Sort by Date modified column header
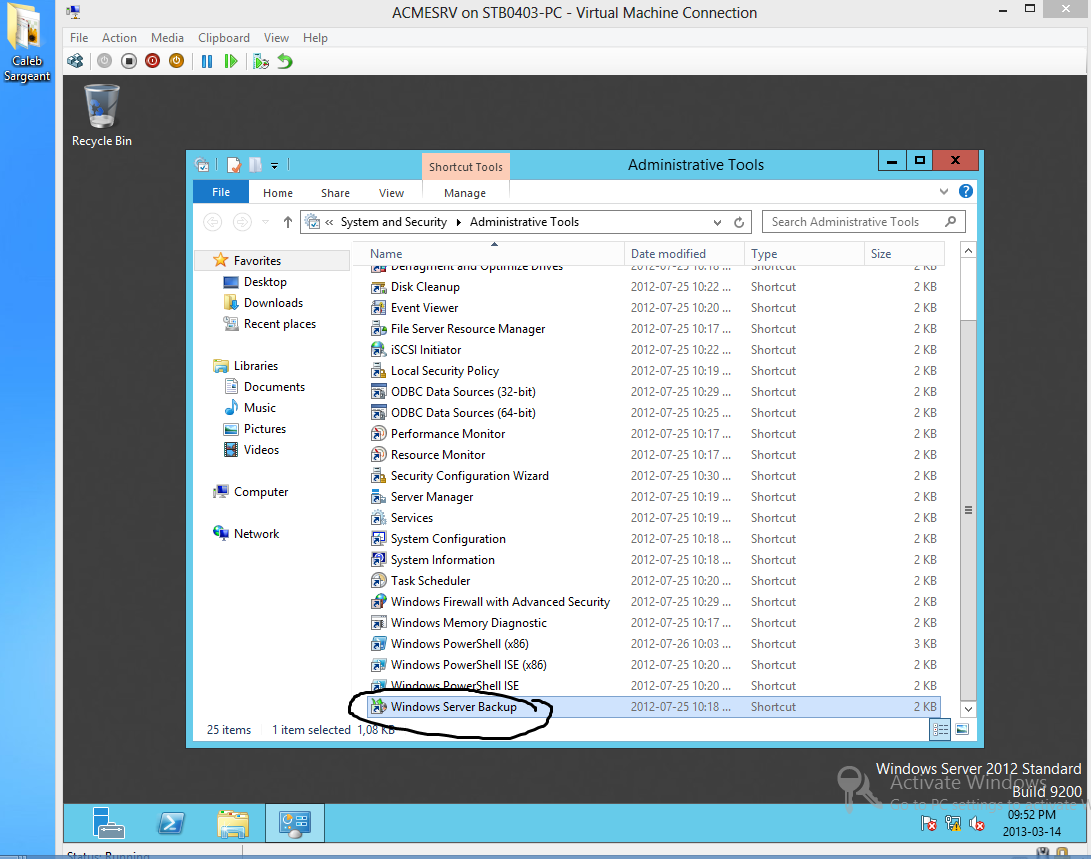Image resolution: width=1091 pixels, height=859 pixels. click(684, 254)
